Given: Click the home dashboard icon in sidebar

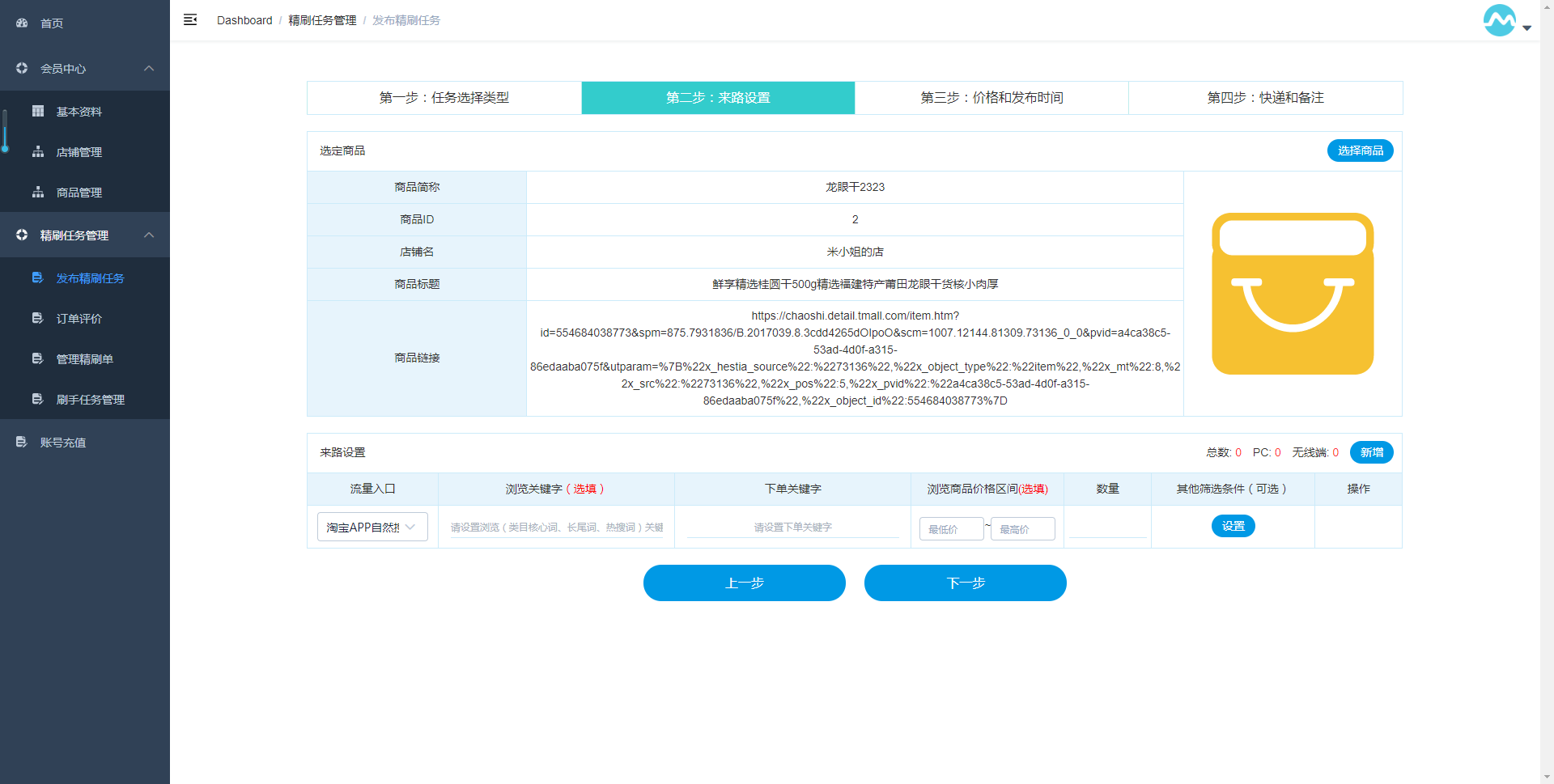Looking at the screenshot, I should click(x=22, y=23).
